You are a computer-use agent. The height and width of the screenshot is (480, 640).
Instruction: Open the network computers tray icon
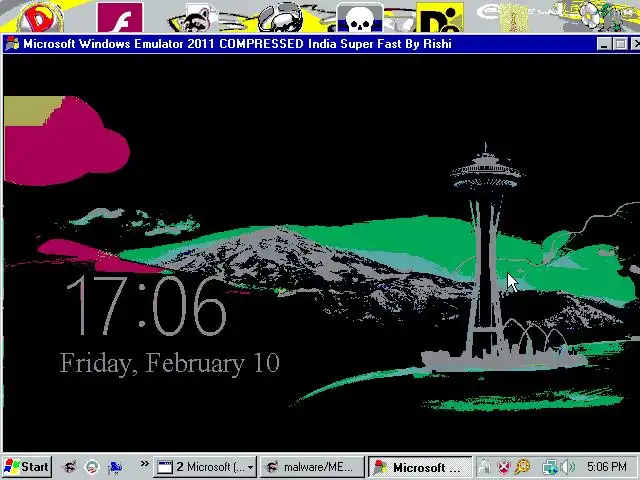(549, 467)
